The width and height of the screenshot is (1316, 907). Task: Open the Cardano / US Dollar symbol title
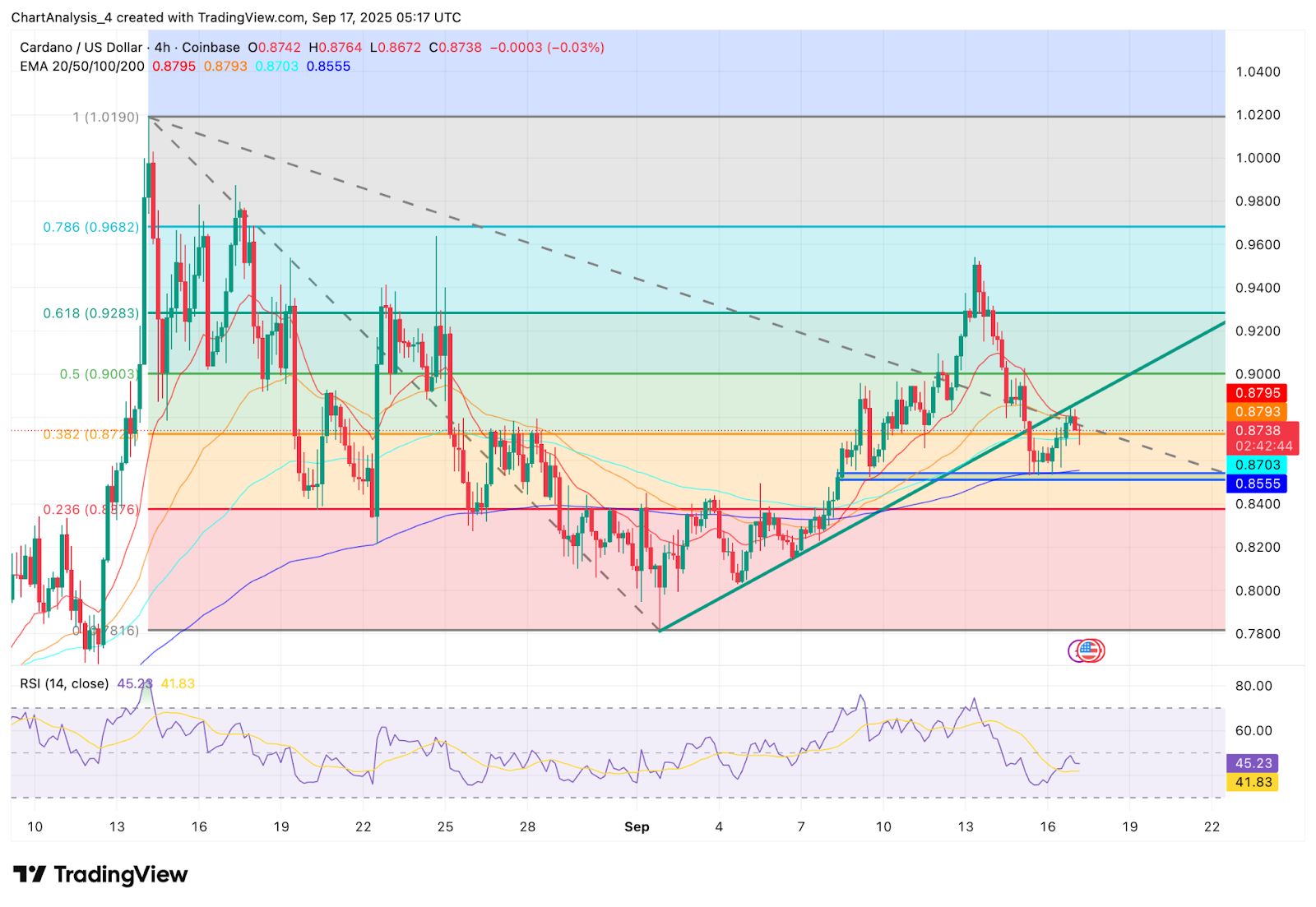coord(81,48)
